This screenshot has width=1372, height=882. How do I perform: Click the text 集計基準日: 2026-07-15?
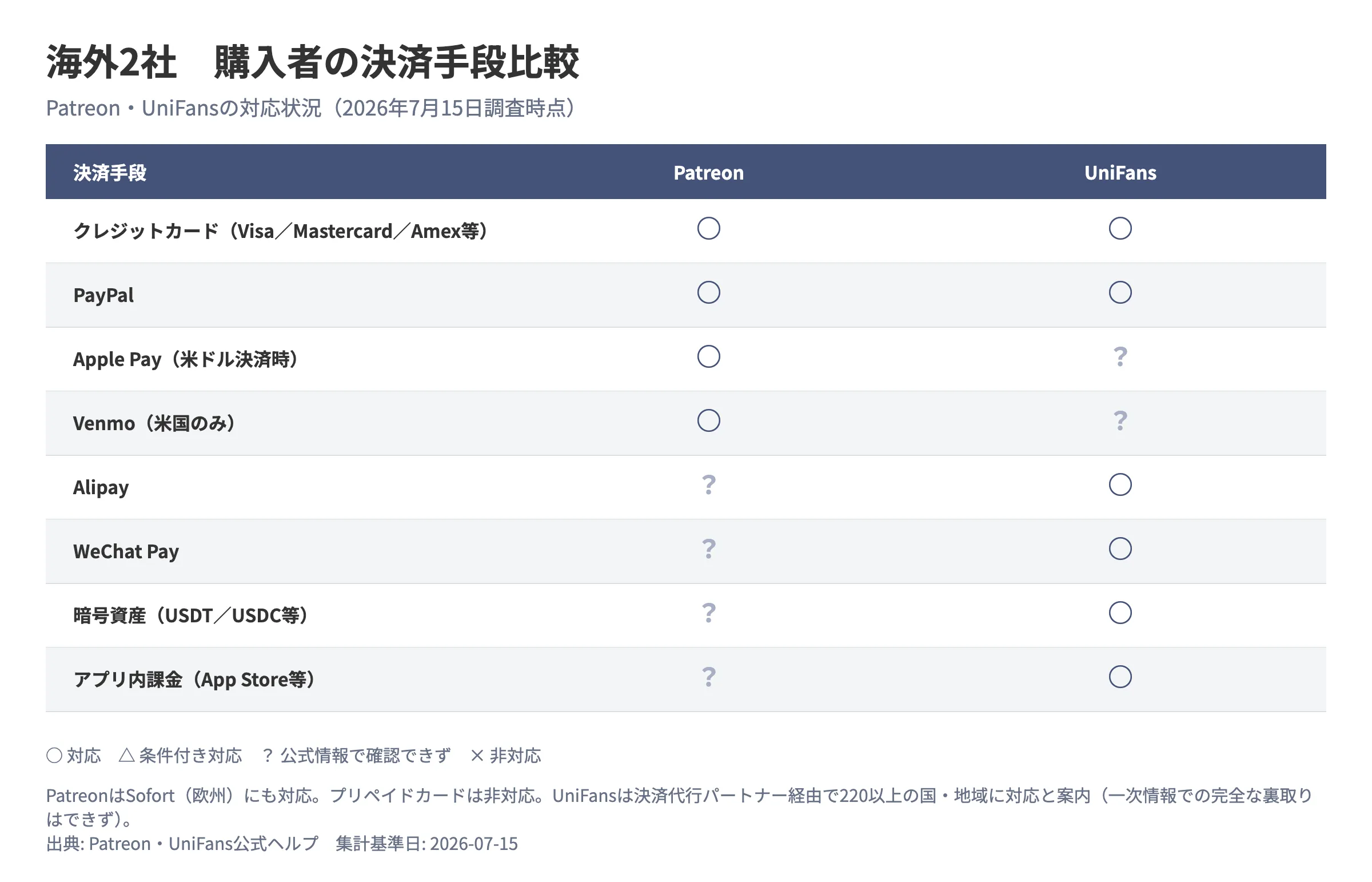426,844
